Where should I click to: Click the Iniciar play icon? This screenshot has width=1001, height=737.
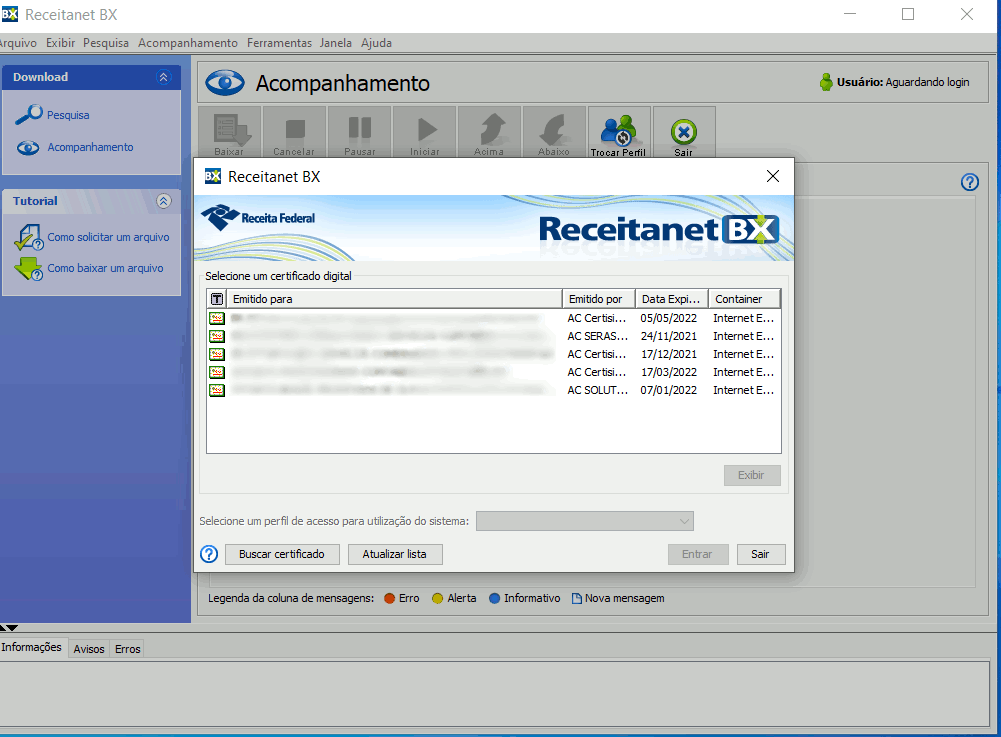coord(425,132)
